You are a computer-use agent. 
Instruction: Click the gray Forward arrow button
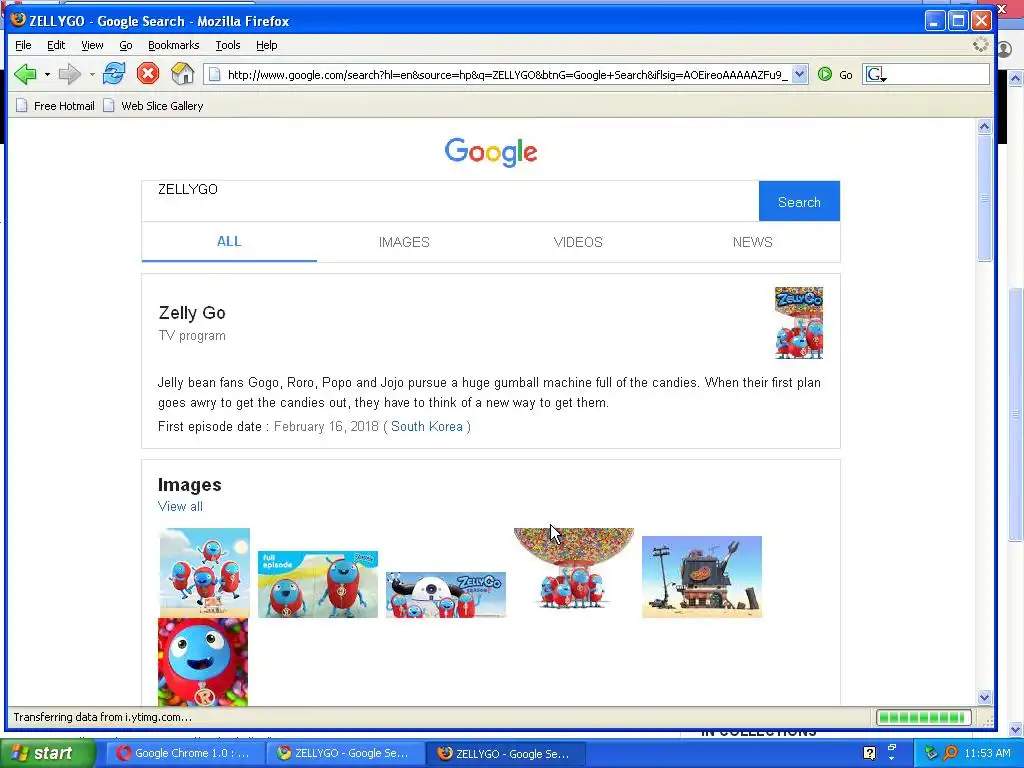[x=69, y=74]
